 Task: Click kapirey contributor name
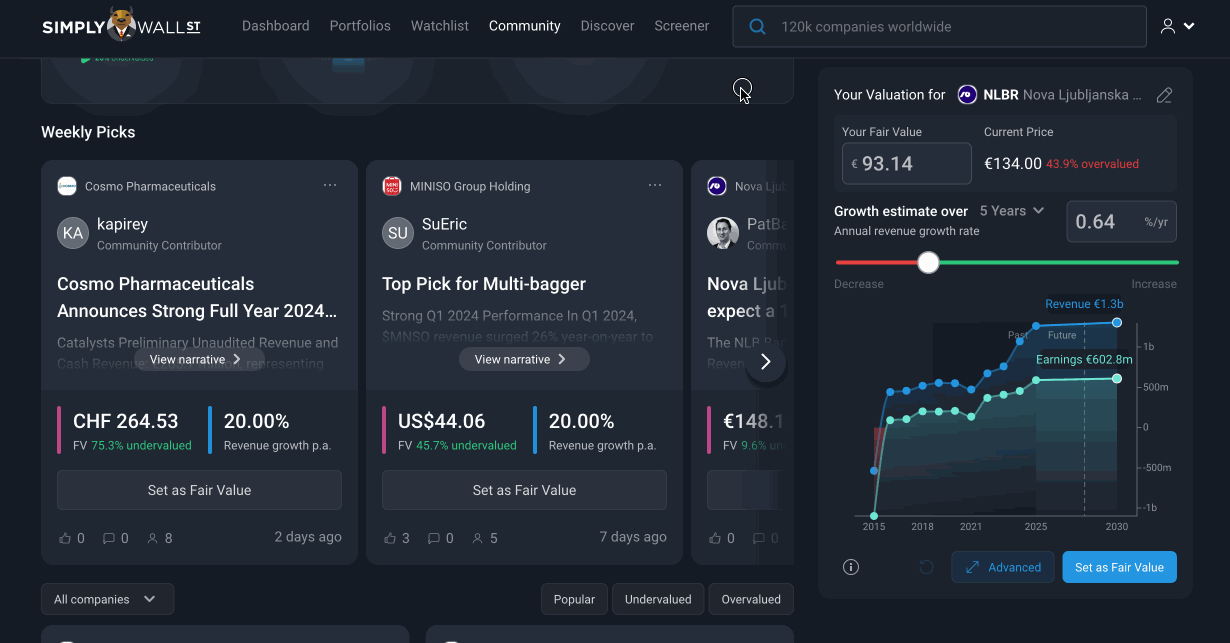tap(122, 224)
